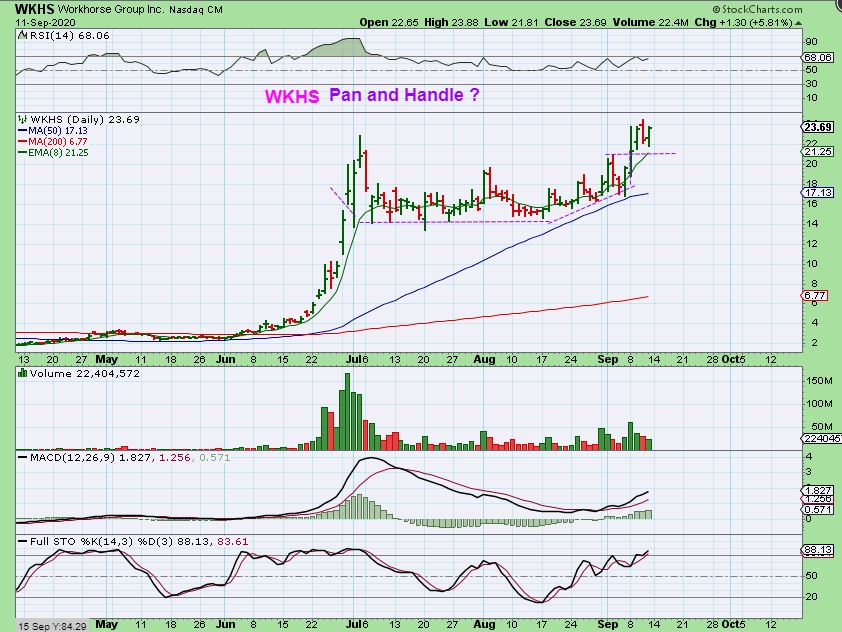Click the Low 21.81 value

(511, 23)
